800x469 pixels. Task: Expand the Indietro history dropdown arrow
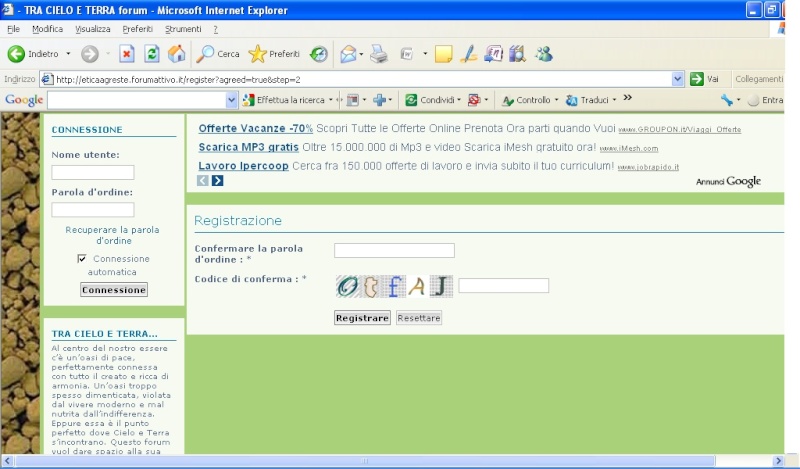68,54
